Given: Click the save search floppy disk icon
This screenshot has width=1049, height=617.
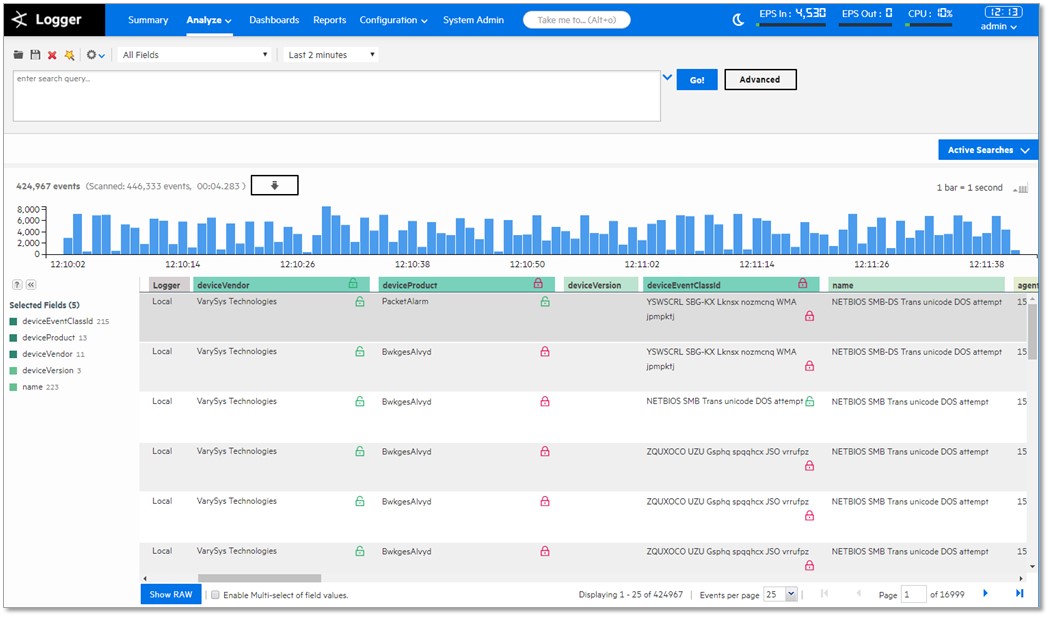Looking at the screenshot, I should point(35,55).
